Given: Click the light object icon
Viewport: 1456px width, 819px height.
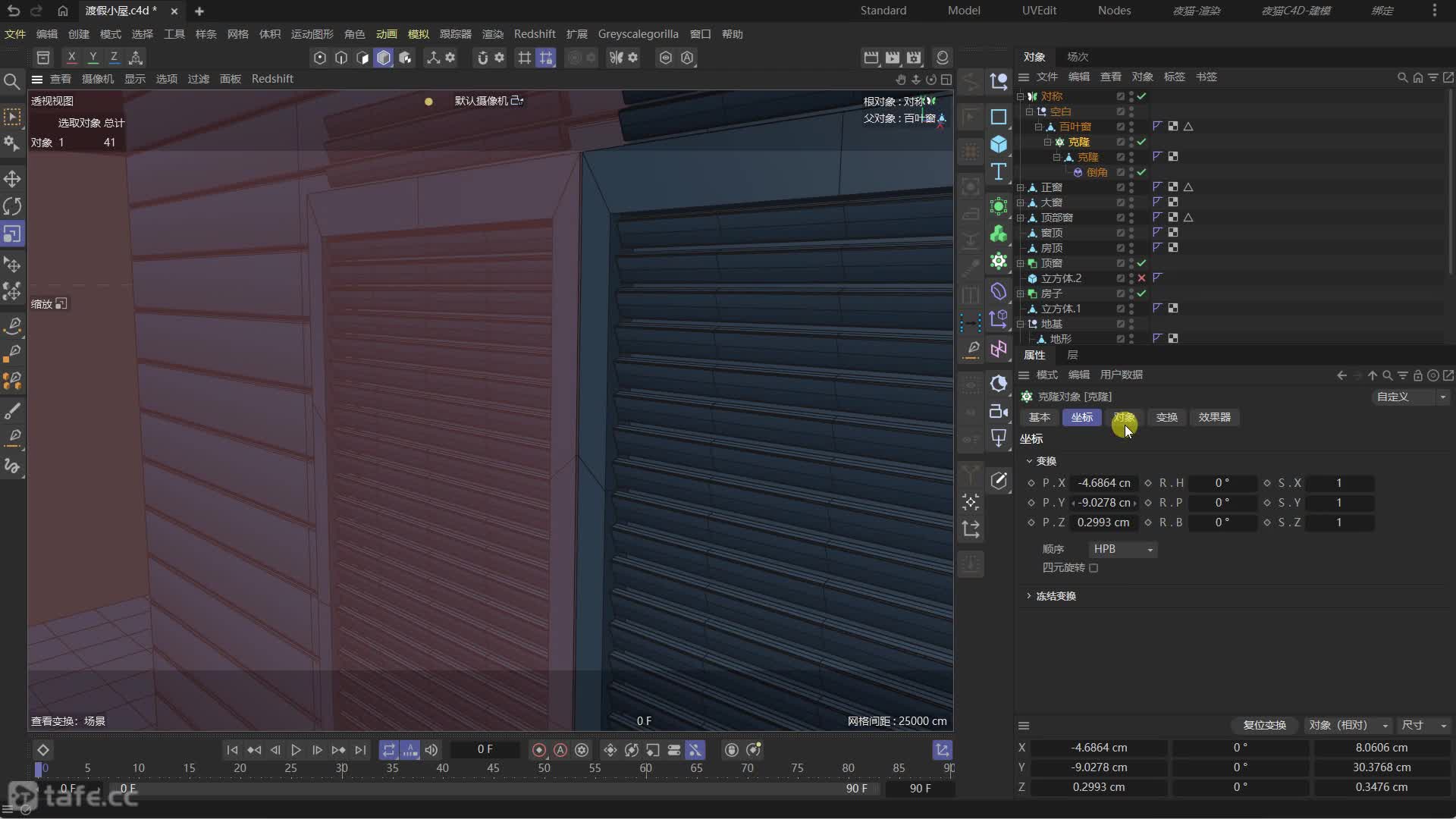Looking at the screenshot, I should pyautogui.click(x=999, y=438).
